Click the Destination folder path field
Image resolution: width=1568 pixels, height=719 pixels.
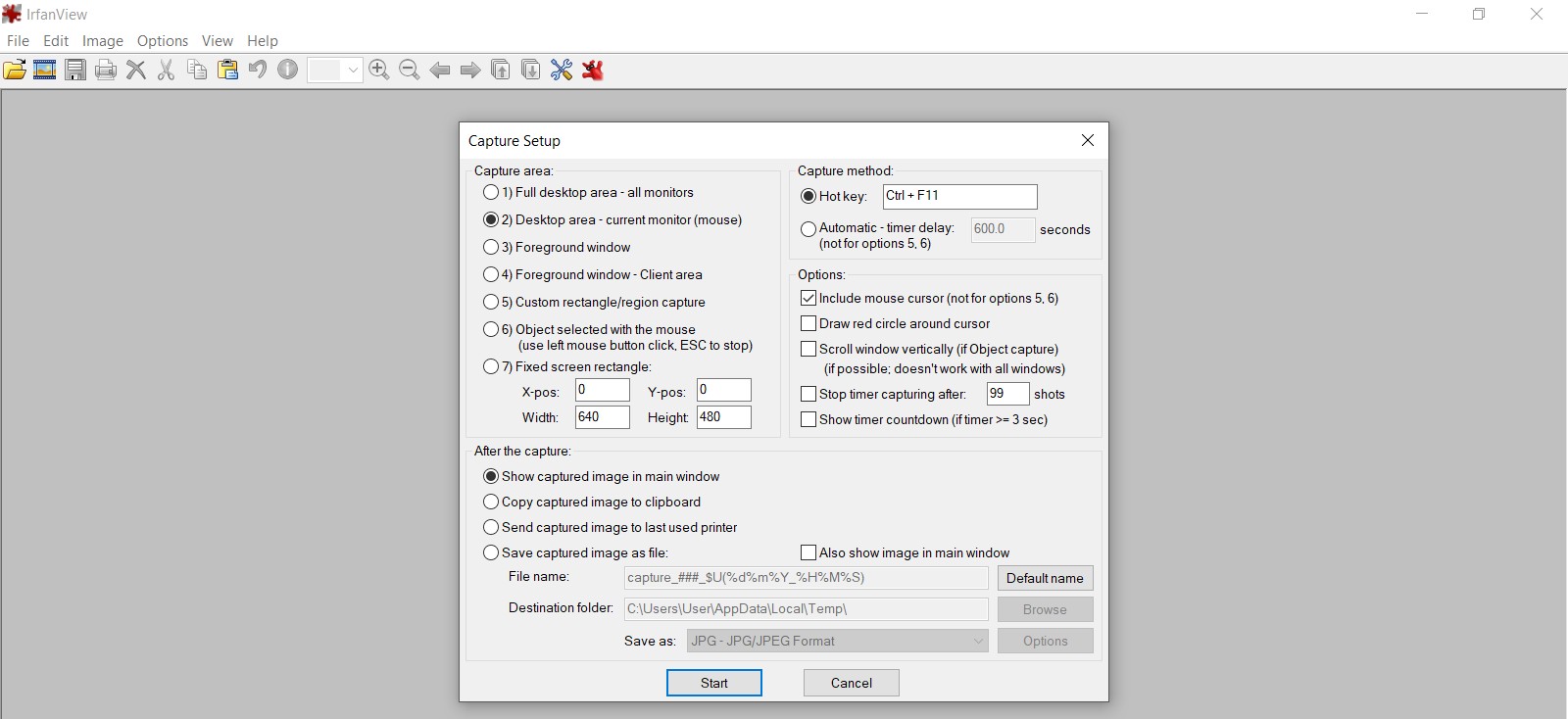pyautogui.click(x=807, y=609)
